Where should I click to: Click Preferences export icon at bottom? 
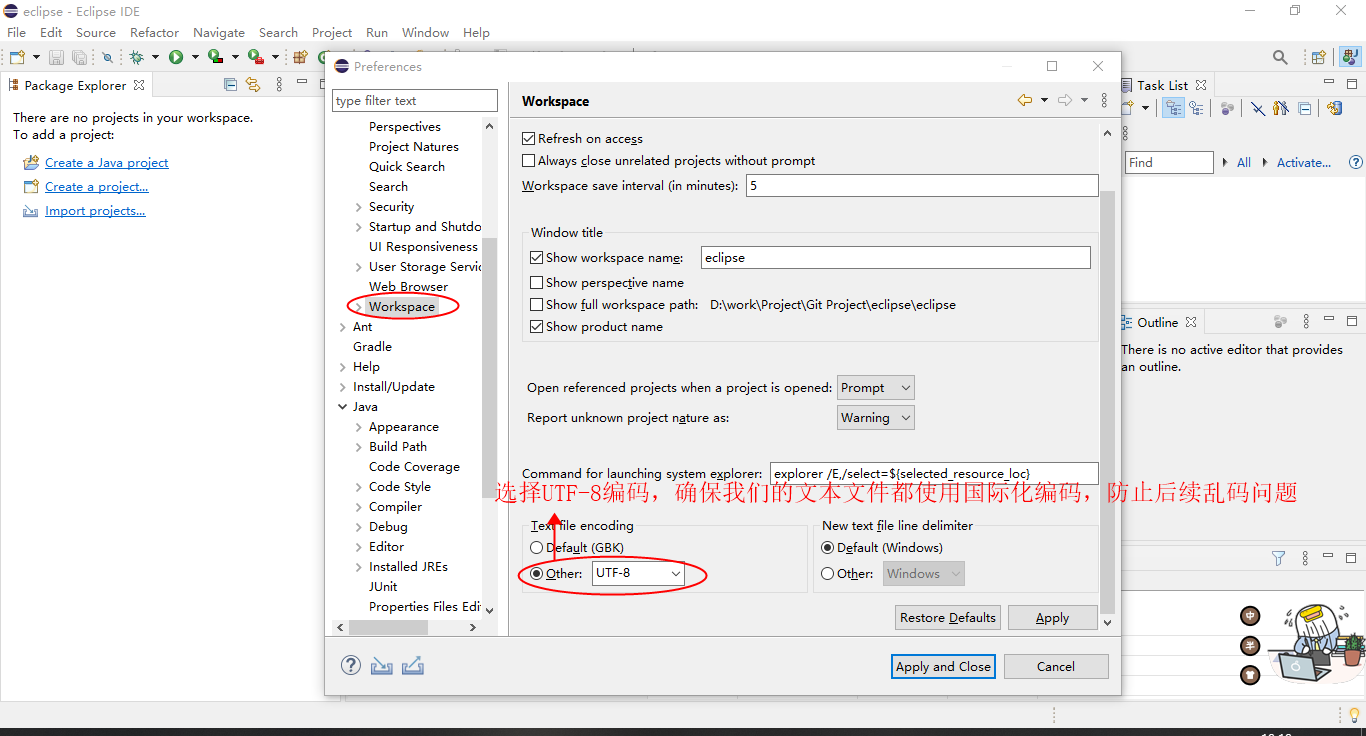[413, 665]
